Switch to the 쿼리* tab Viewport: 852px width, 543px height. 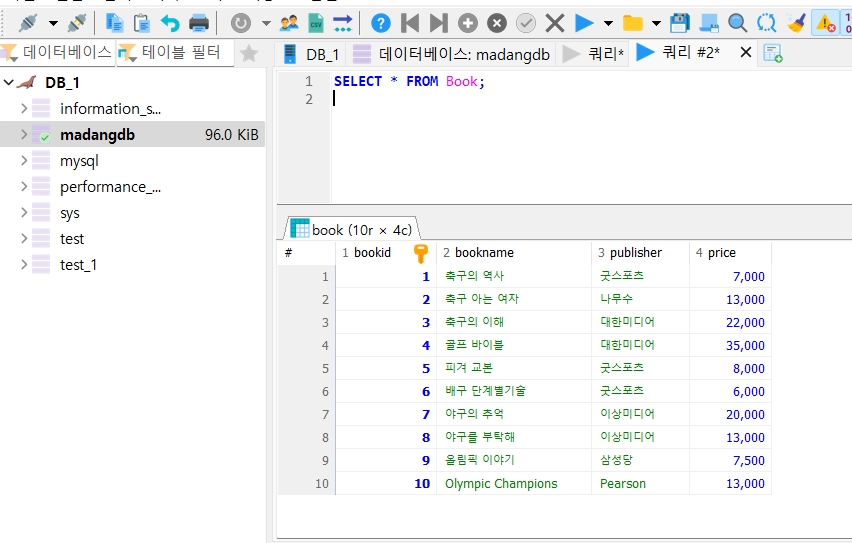pos(593,54)
